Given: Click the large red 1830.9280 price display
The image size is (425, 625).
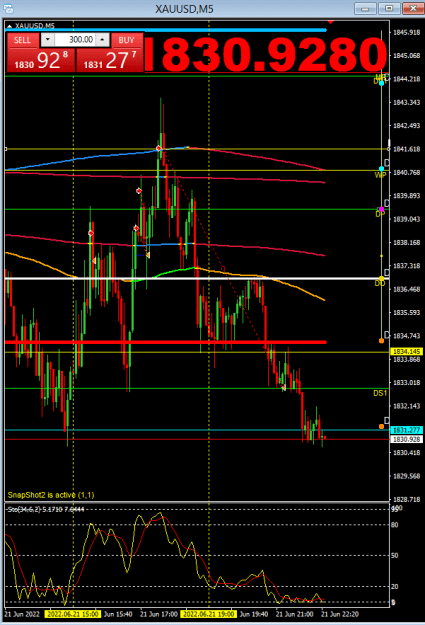Looking at the screenshot, I should pos(266,54).
